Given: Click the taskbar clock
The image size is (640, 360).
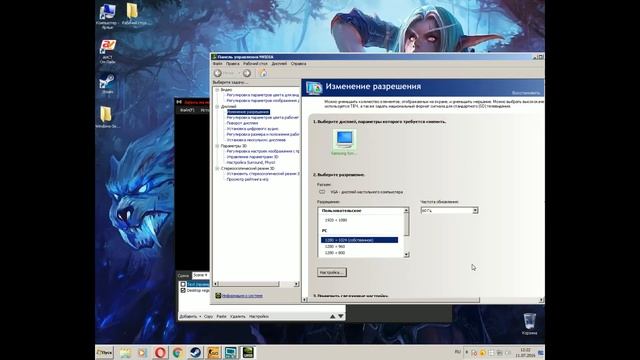Looking at the screenshot, I should tap(525, 353).
